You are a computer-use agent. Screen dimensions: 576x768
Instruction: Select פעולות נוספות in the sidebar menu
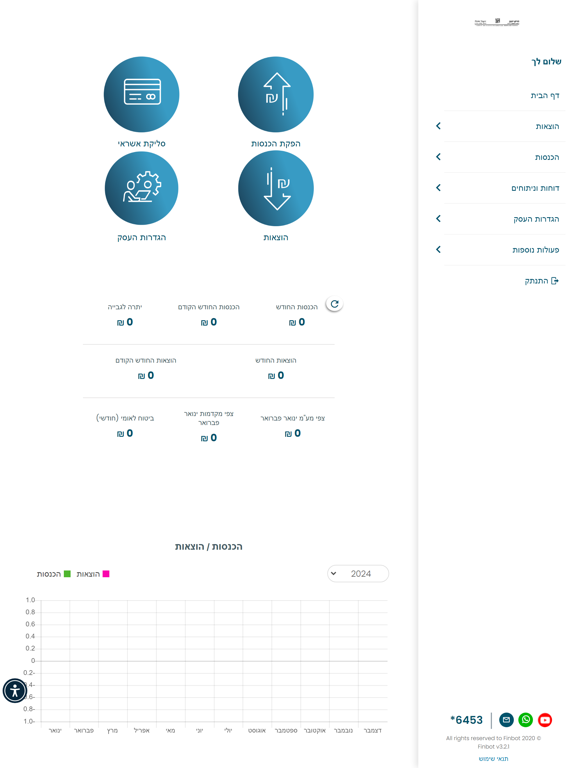[536, 250]
